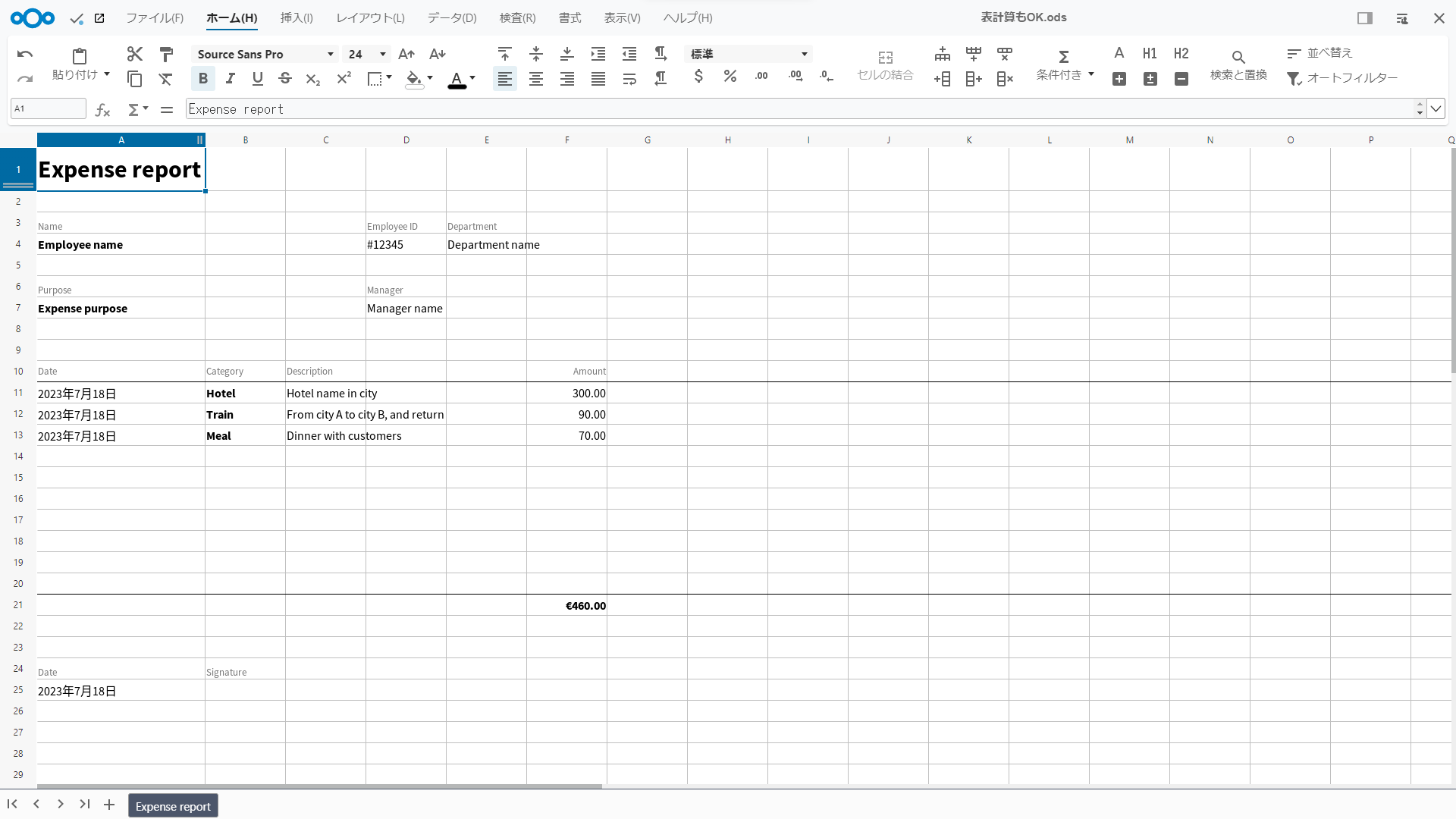The height and width of the screenshot is (819, 1456).
Task: Open the 標準 number format dropdown
Action: [x=804, y=54]
